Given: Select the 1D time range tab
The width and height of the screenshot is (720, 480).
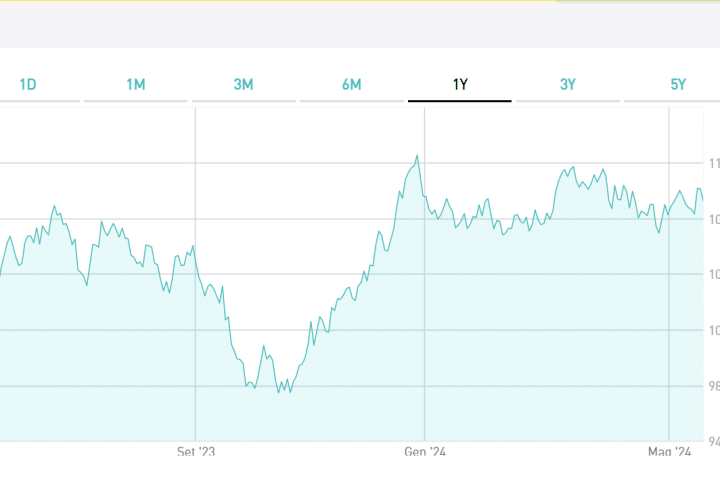Looking at the screenshot, I should coord(28,85).
